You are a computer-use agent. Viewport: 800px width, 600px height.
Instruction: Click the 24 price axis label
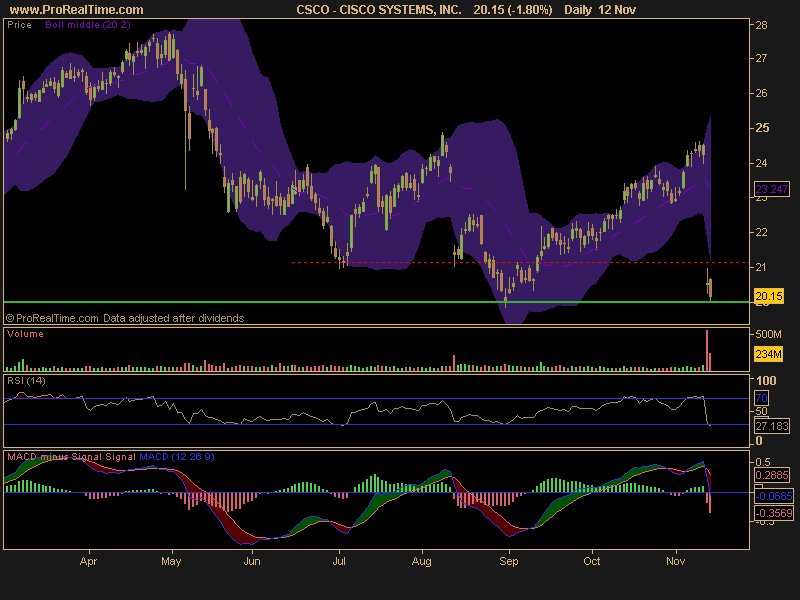coord(762,163)
